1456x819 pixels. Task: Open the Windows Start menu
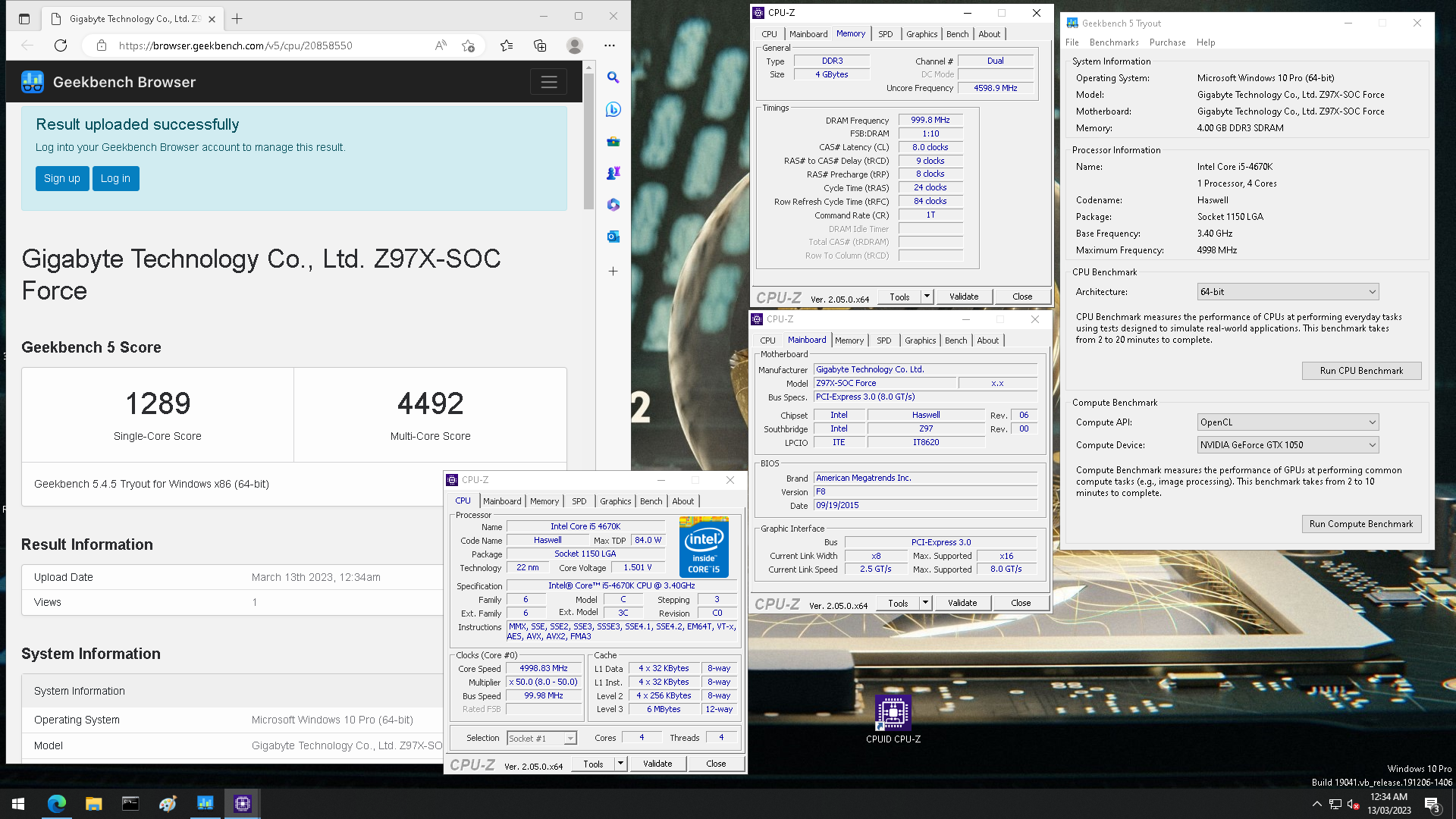coord(18,804)
